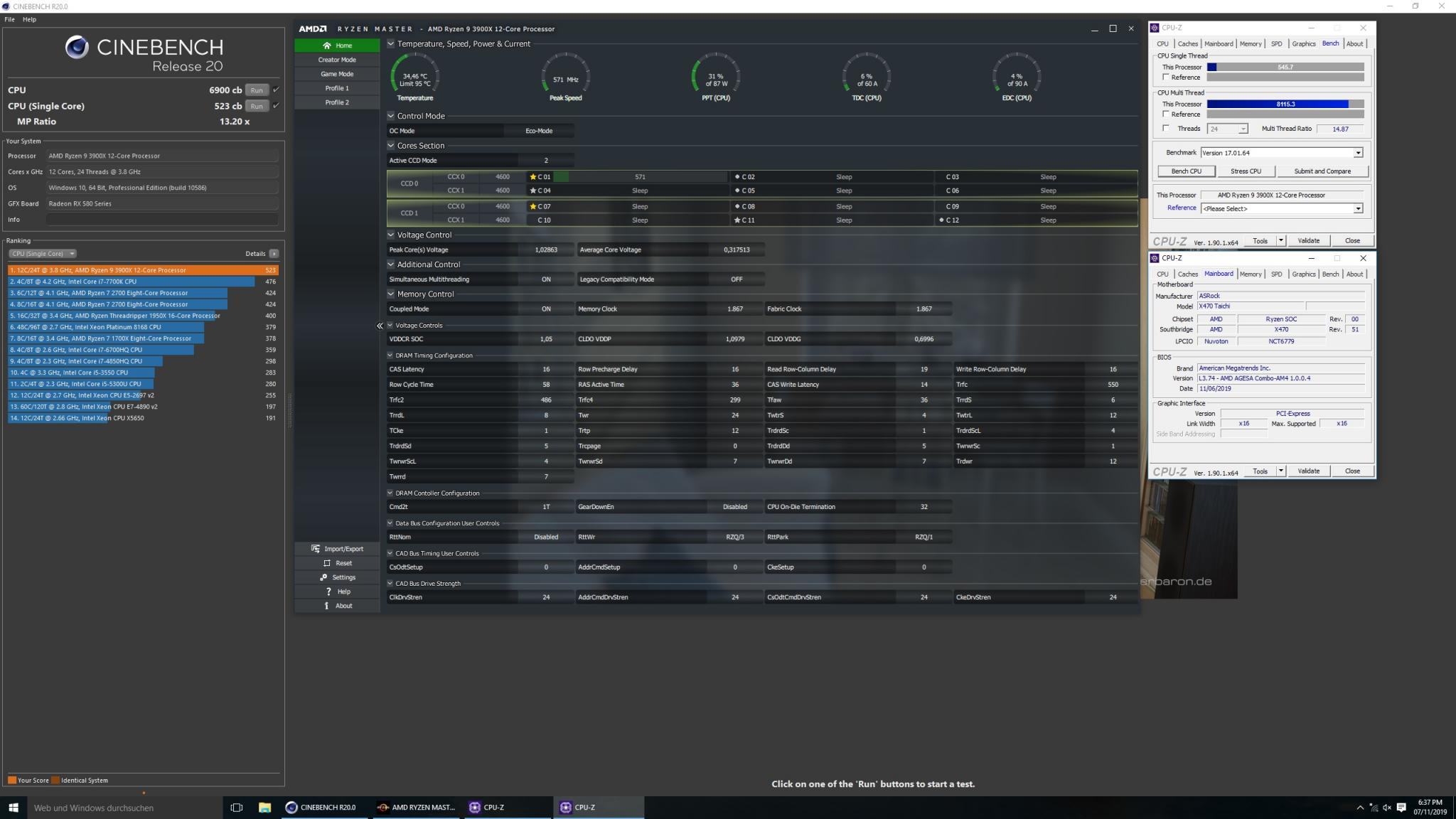Open Task View on the taskbar
This screenshot has height=819, width=1456.
click(x=237, y=808)
